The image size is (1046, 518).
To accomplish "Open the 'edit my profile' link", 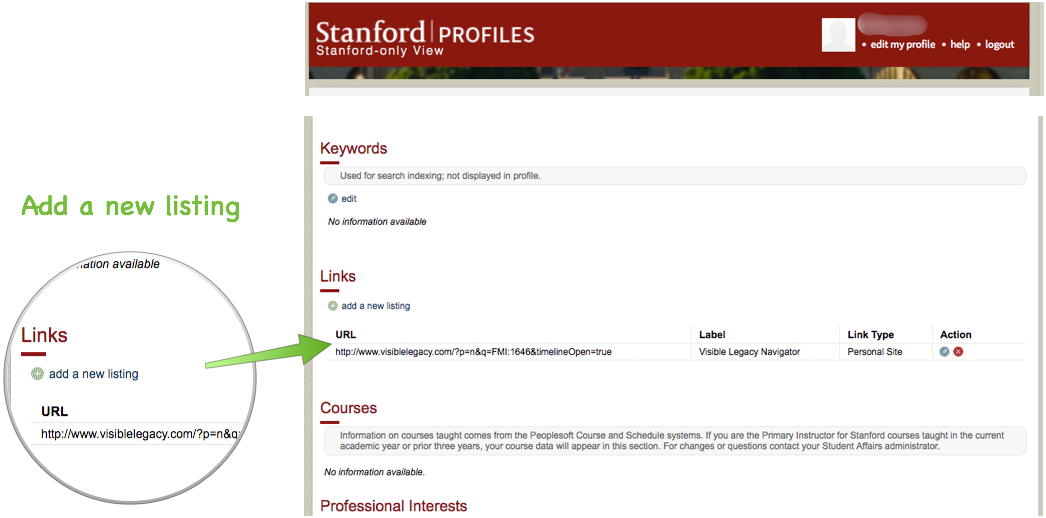I will pos(902,45).
